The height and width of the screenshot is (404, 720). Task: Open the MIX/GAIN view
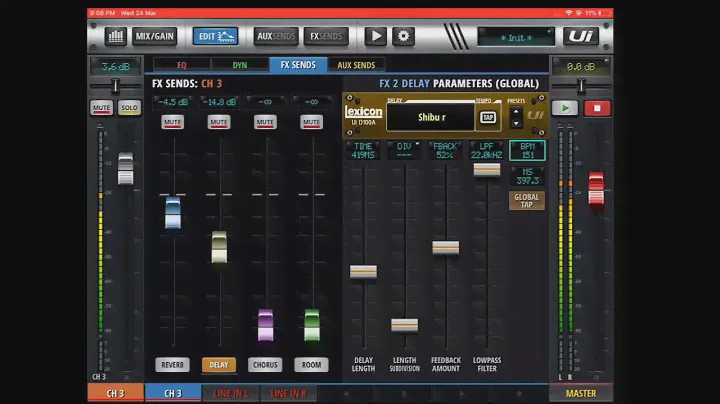[x=155, y=37]
